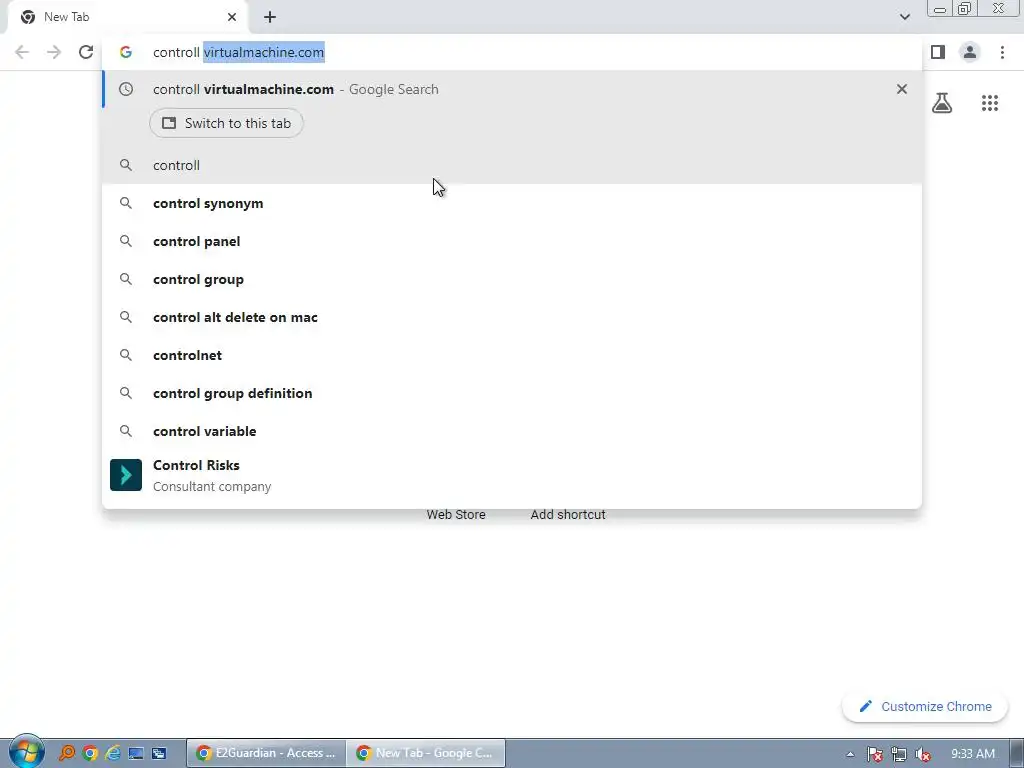Open the profile avatar menu
This screenshot has width=1024, height=768.
click(970, 52)
